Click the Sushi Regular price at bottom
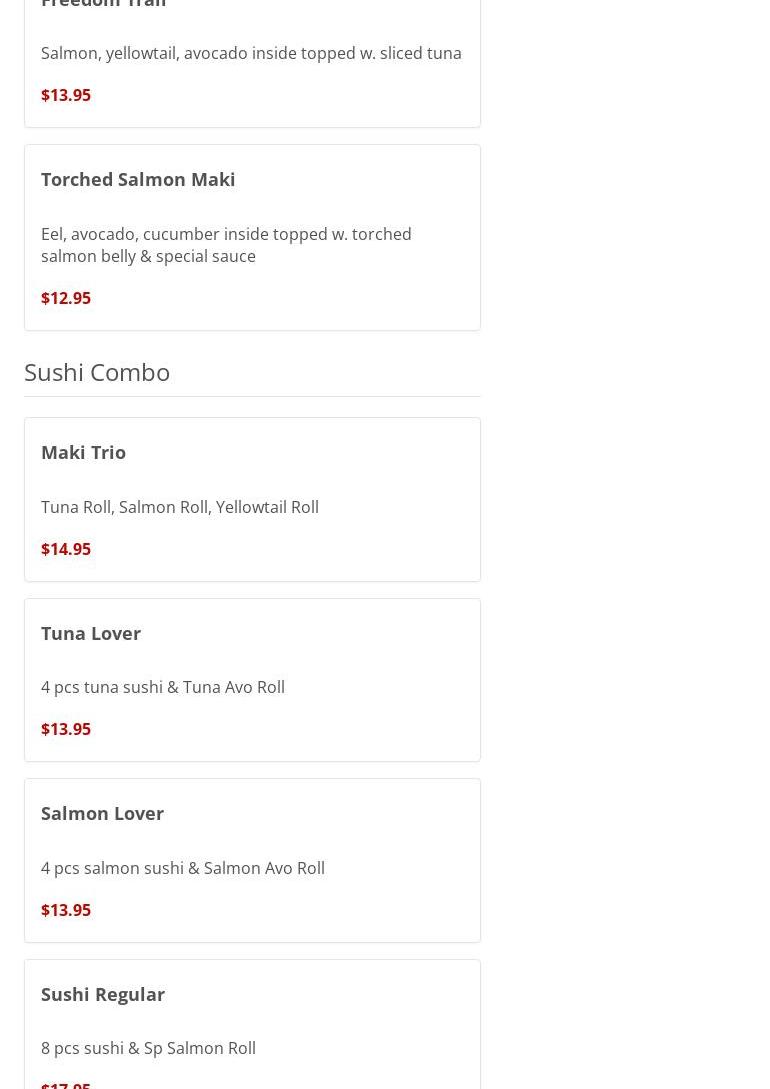Screen dimensions: 770x1089 (66, 1084)
